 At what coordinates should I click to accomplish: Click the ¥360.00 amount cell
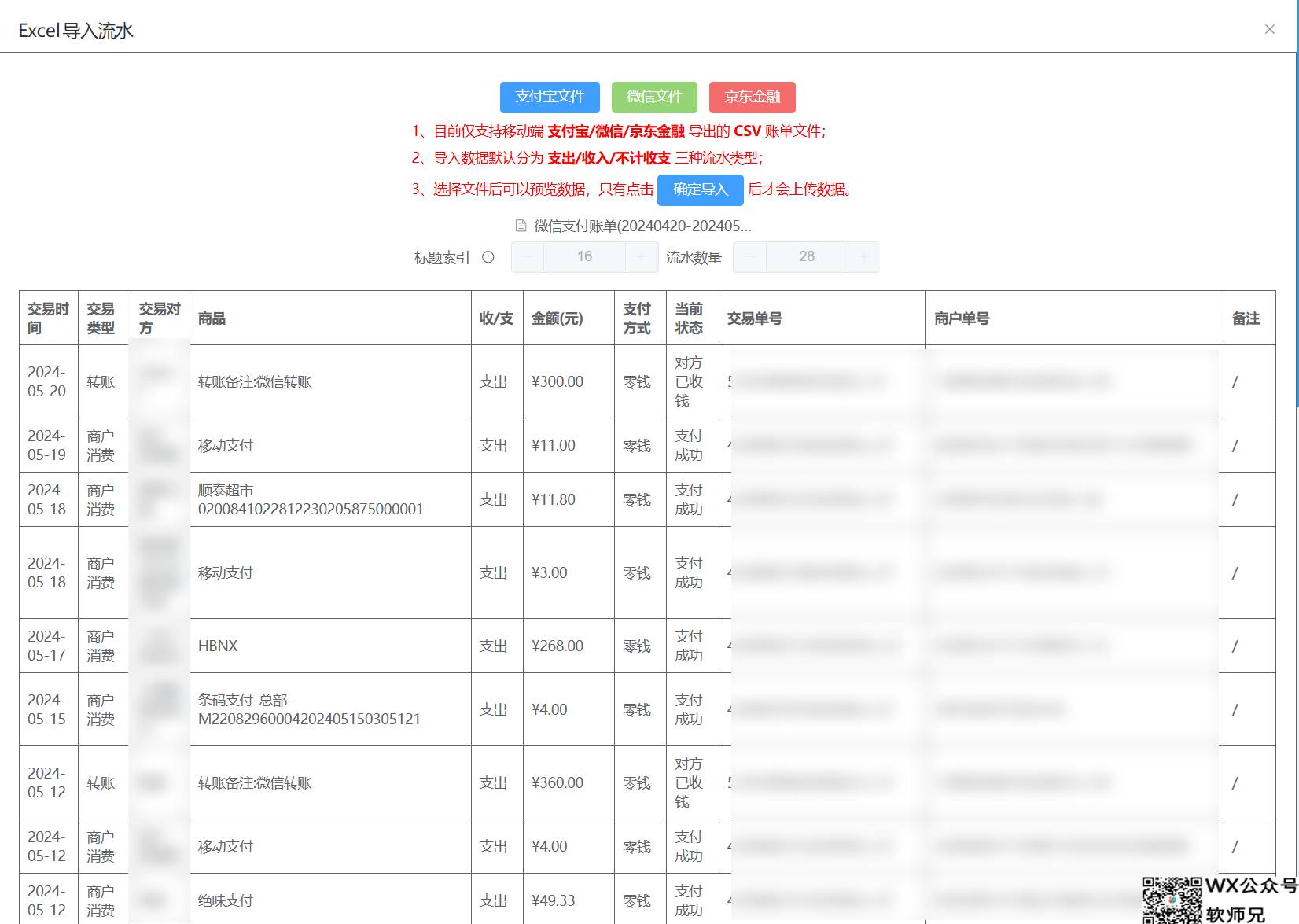pyautogui.click(x=569, y=782)
